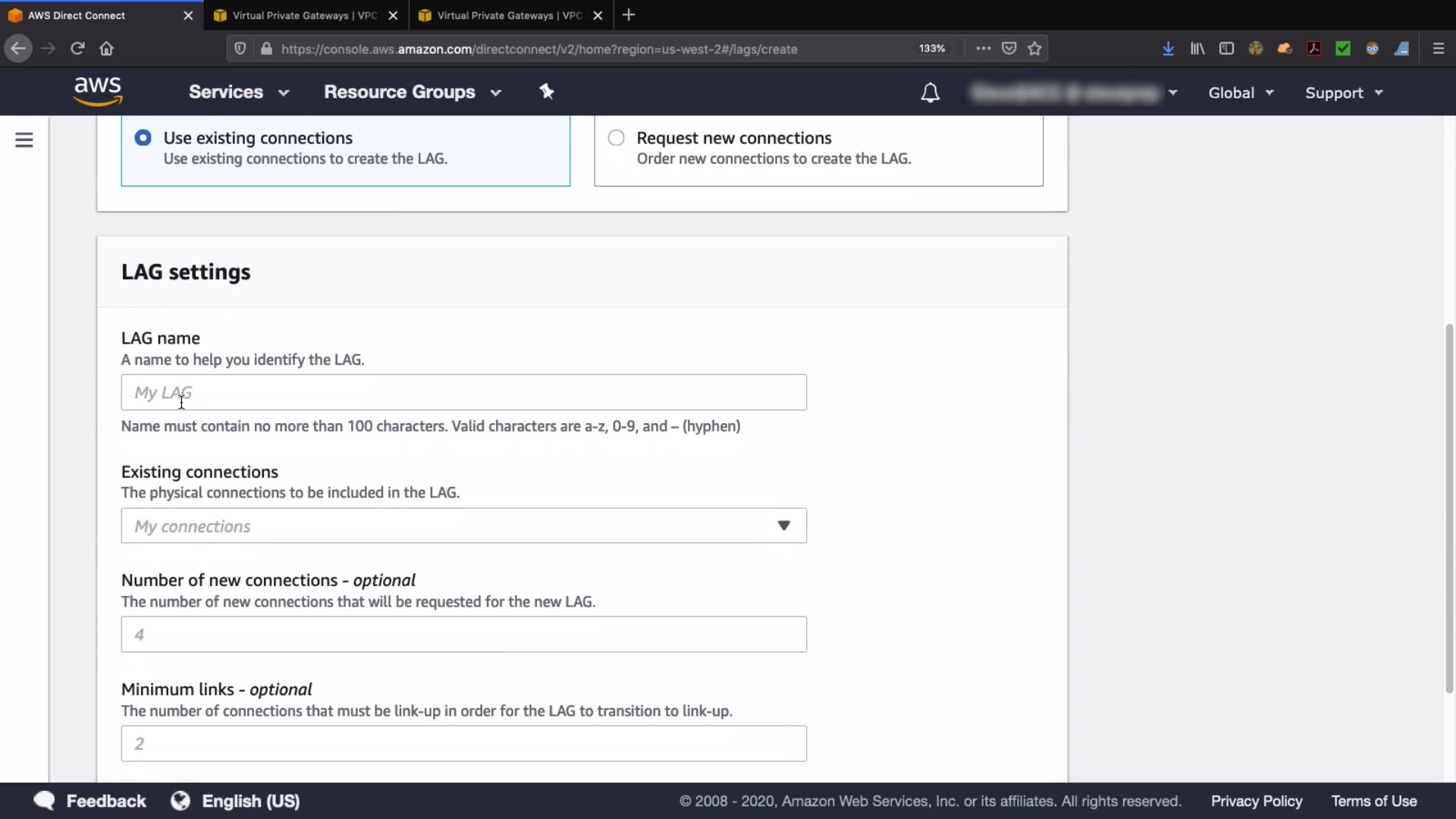Open the Terms of Use link
This screenshot has height=819, width=1456.
pyautogui.click(x=1373, y=801)
